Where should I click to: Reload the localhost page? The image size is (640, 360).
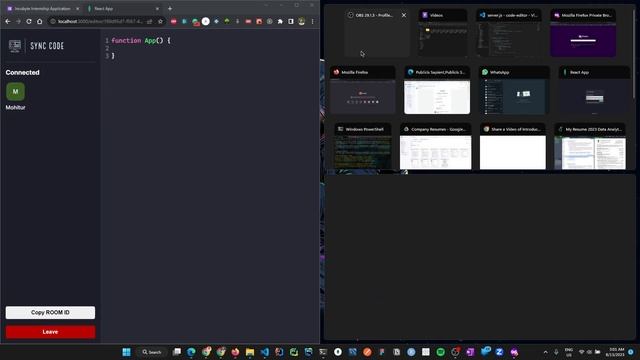coord(29,21)
